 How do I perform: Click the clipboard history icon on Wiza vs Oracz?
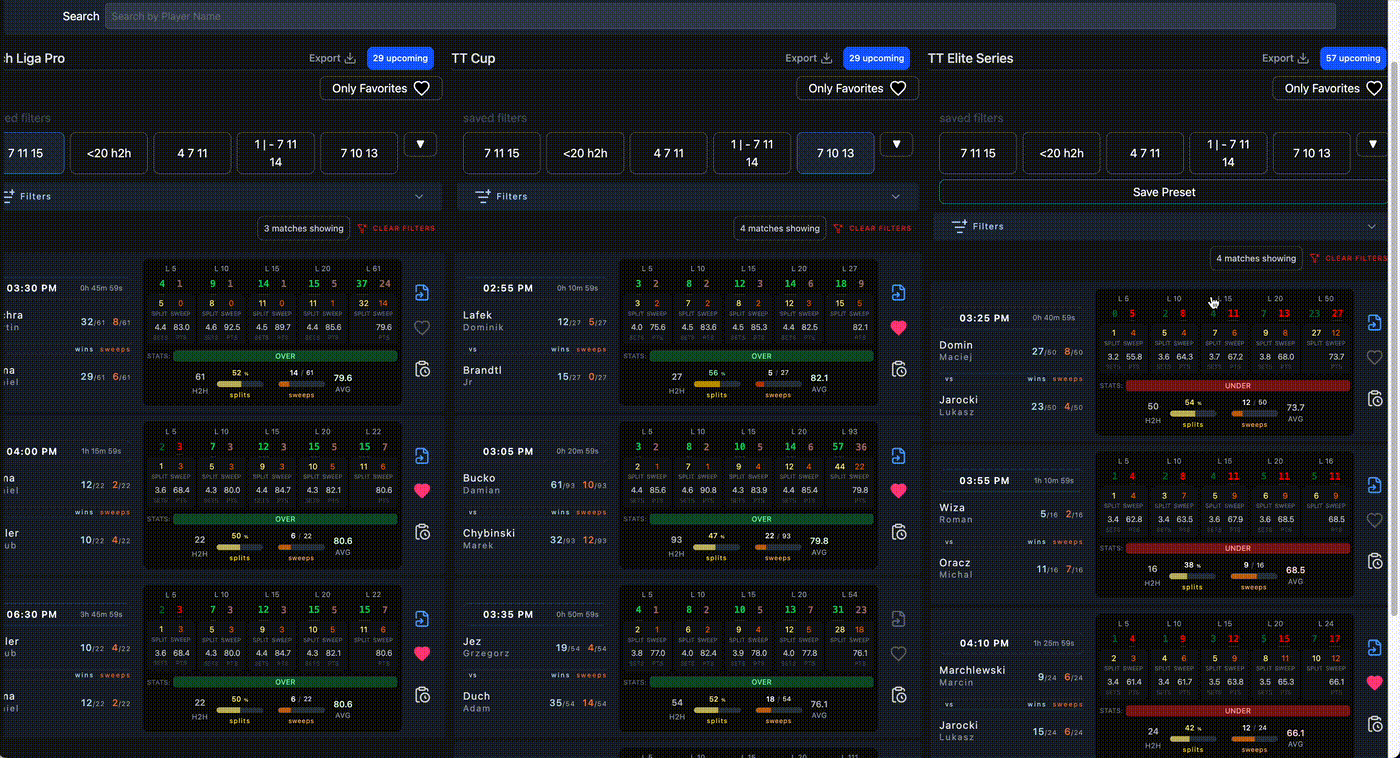pyautogui.click(x=1375, y=561)
